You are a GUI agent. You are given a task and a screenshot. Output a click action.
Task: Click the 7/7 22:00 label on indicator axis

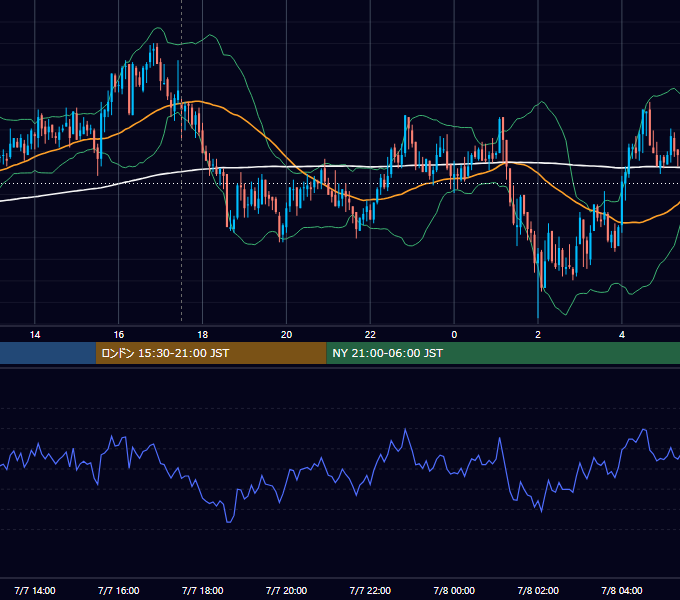[370, 590]
